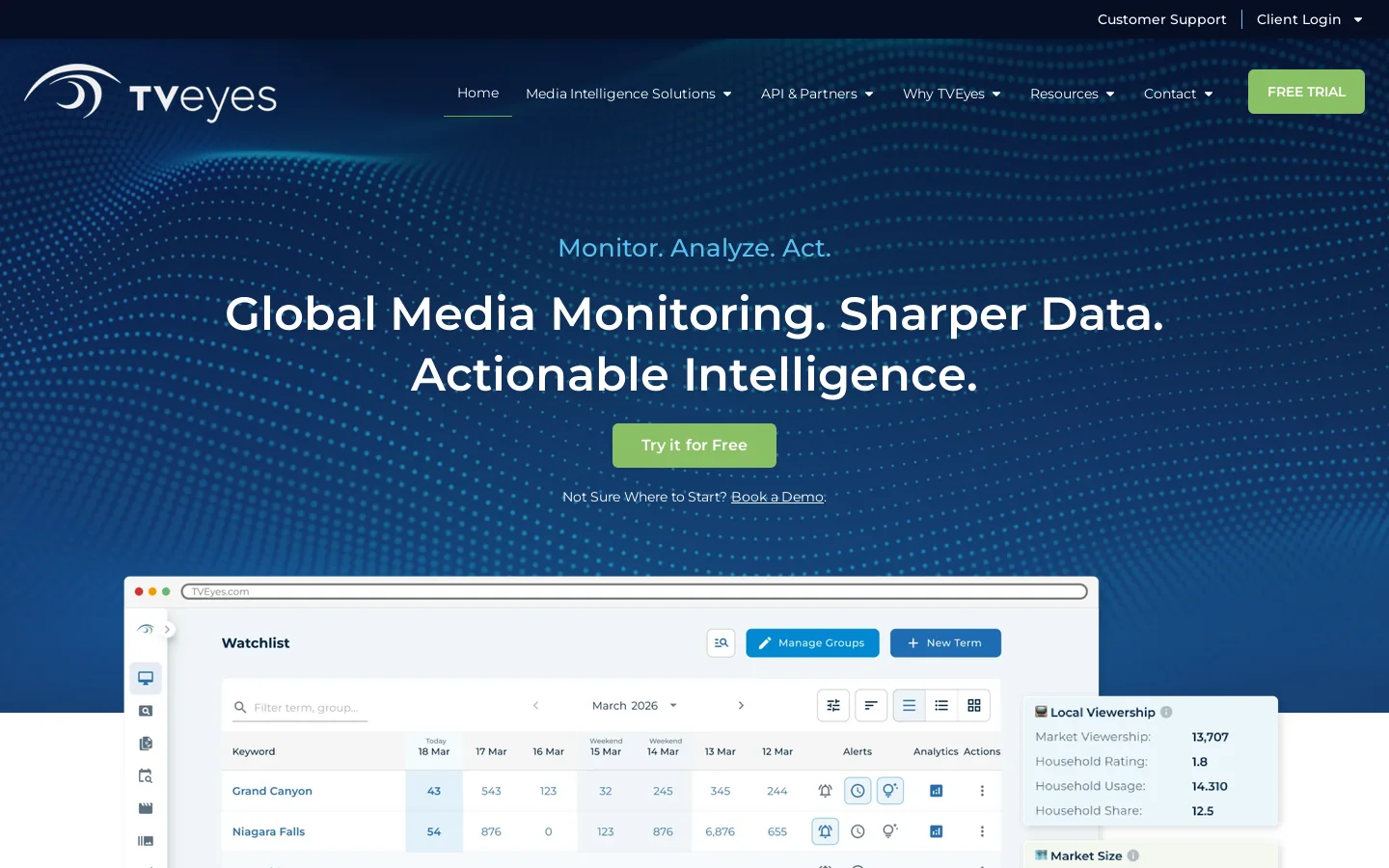The height and width of the screenshot is (868, 1389).
Task: Switch to grid view in Watchlist
Action: [x=974, y=706]
